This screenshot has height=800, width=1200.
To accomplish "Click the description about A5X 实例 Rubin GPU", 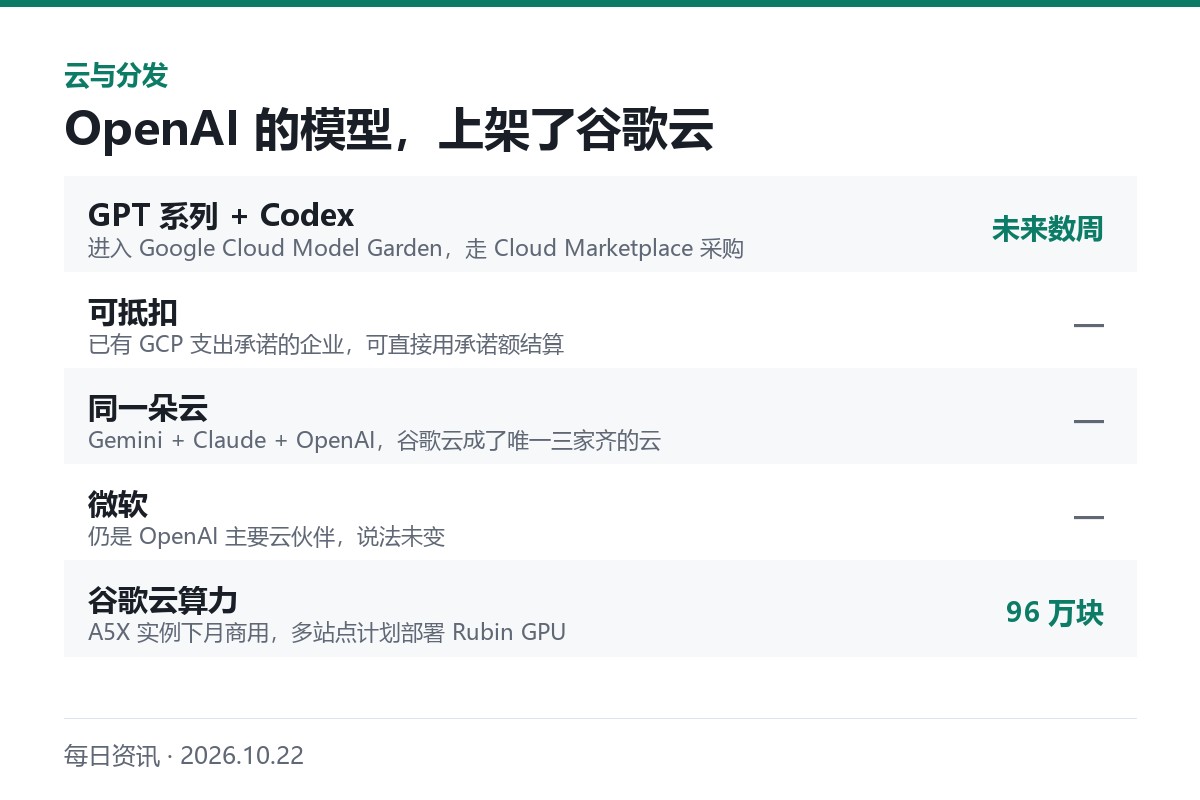I will 327,632.
